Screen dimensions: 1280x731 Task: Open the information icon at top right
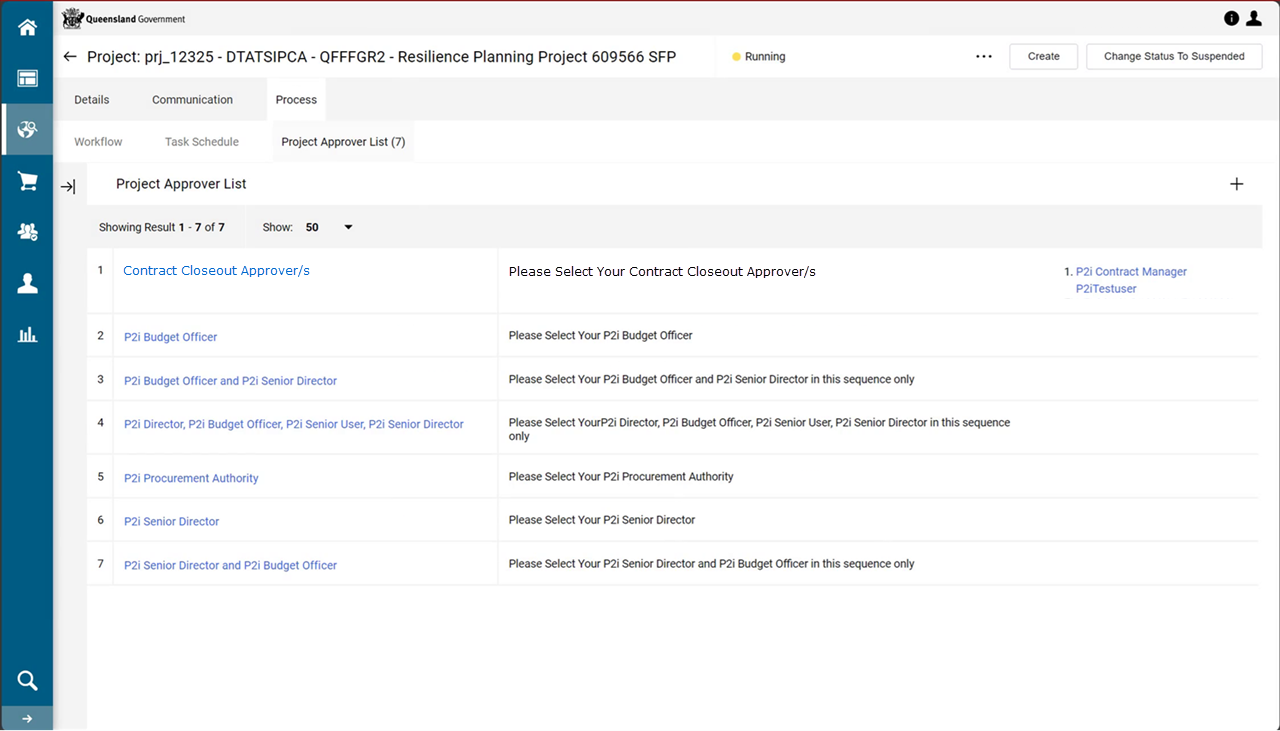tap(1231, 18)
